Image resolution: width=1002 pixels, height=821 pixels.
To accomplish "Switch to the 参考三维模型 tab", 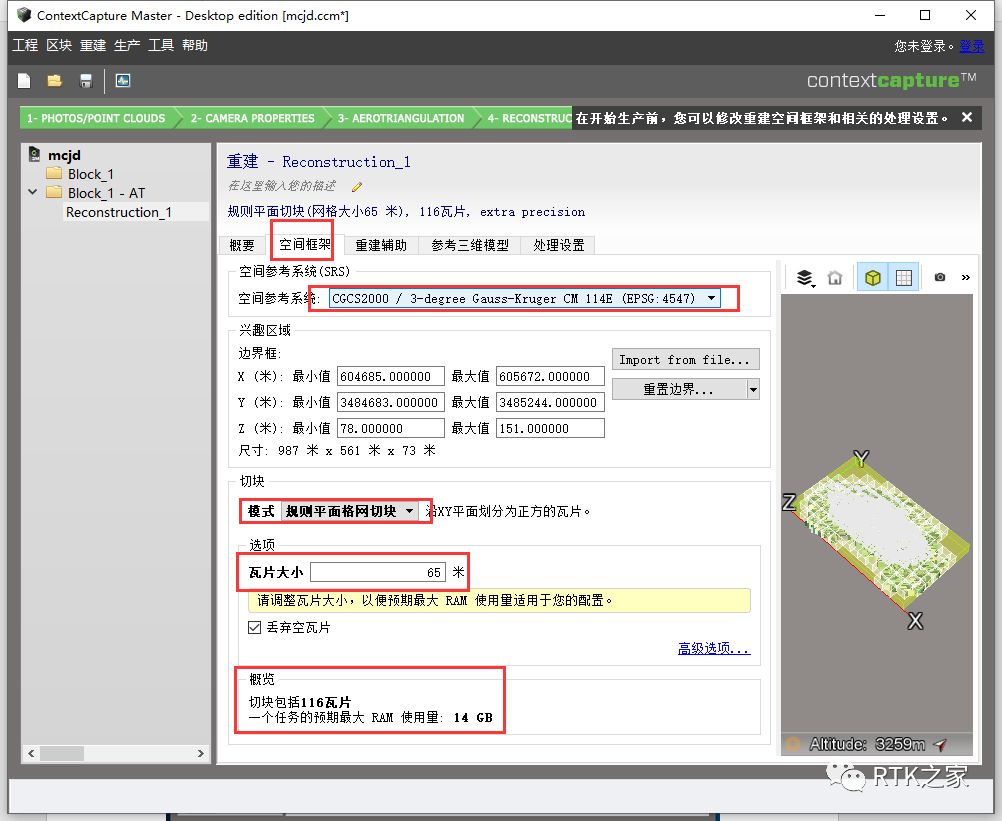I will [470, 245].
